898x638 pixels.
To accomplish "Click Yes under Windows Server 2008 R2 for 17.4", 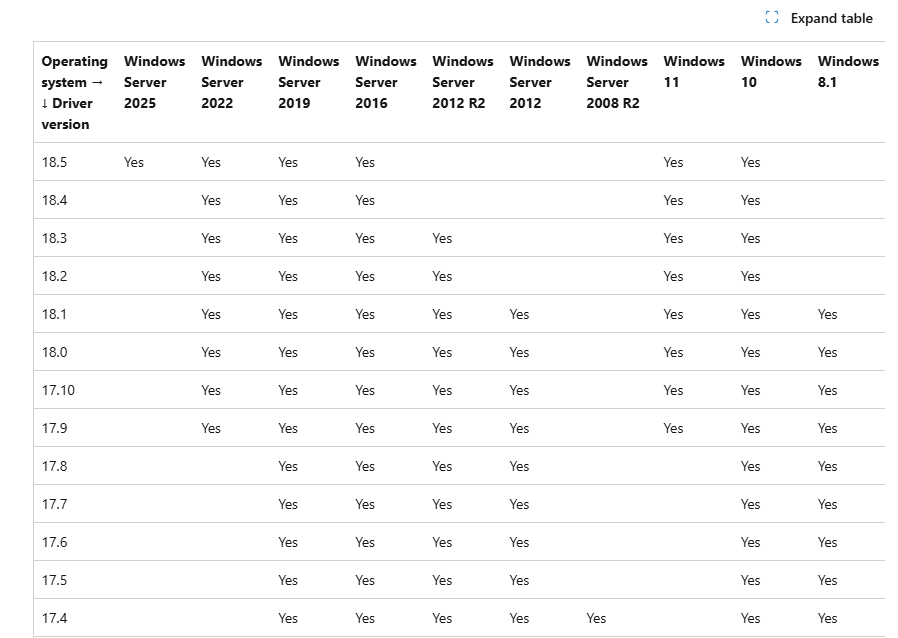I will [x=596, y=618].
